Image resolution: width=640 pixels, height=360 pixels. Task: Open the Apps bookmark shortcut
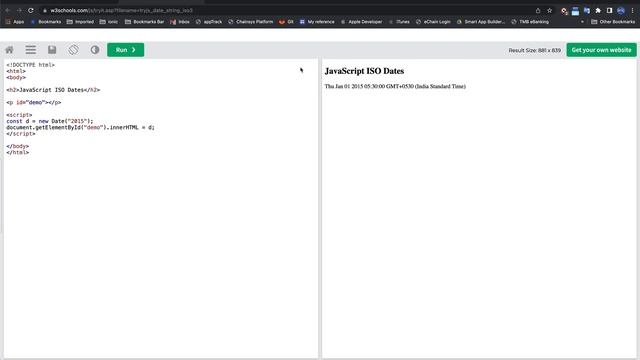coord(15,22)
